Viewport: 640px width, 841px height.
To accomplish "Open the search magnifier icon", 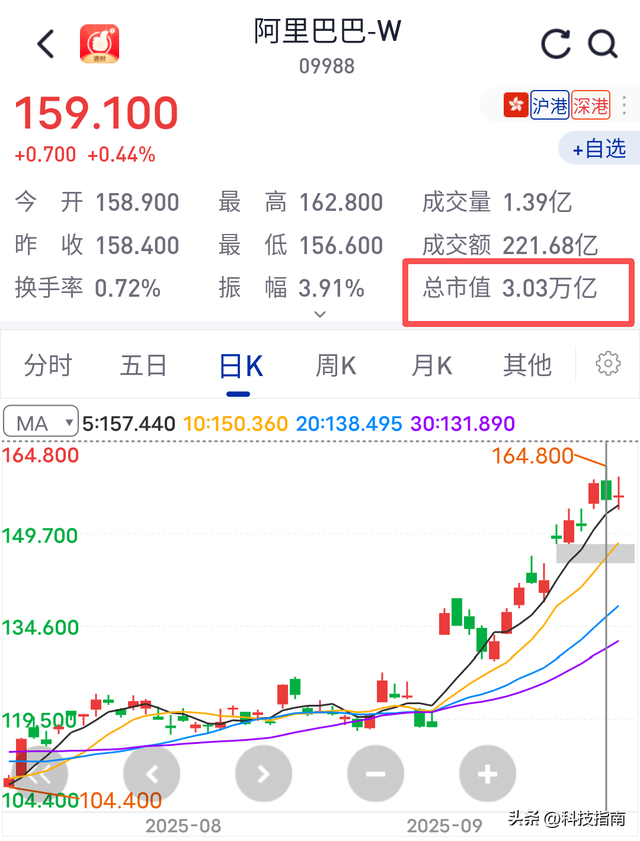I will 603,44.
